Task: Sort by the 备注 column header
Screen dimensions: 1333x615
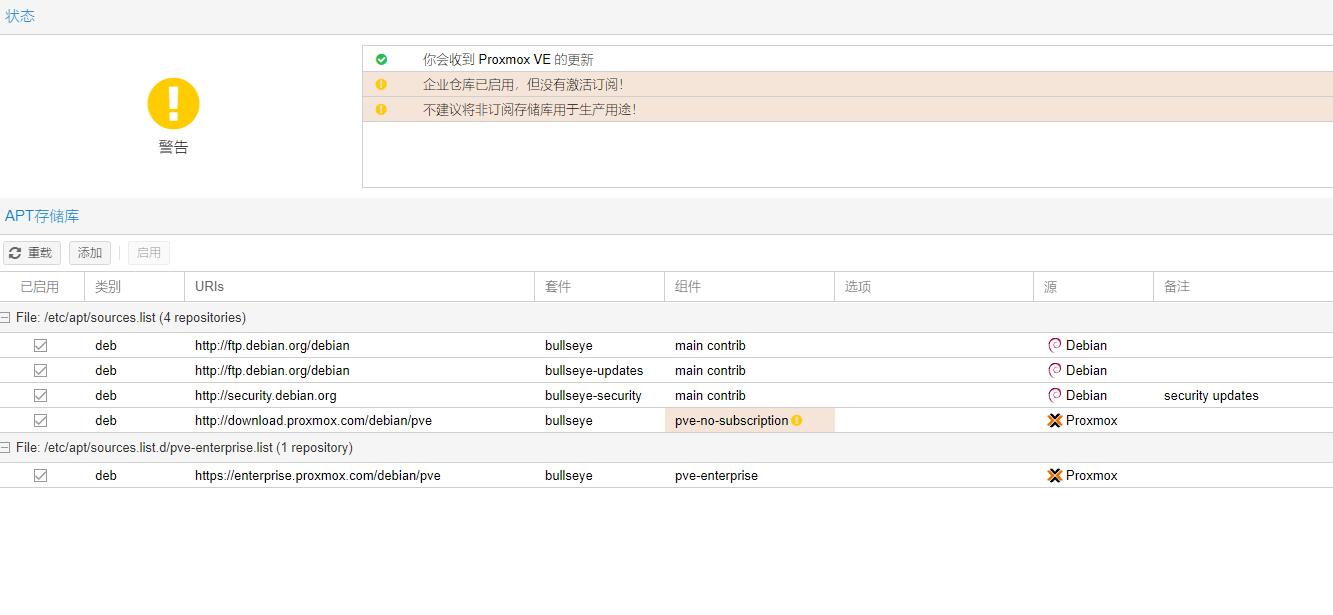Action: point(1243,287)
